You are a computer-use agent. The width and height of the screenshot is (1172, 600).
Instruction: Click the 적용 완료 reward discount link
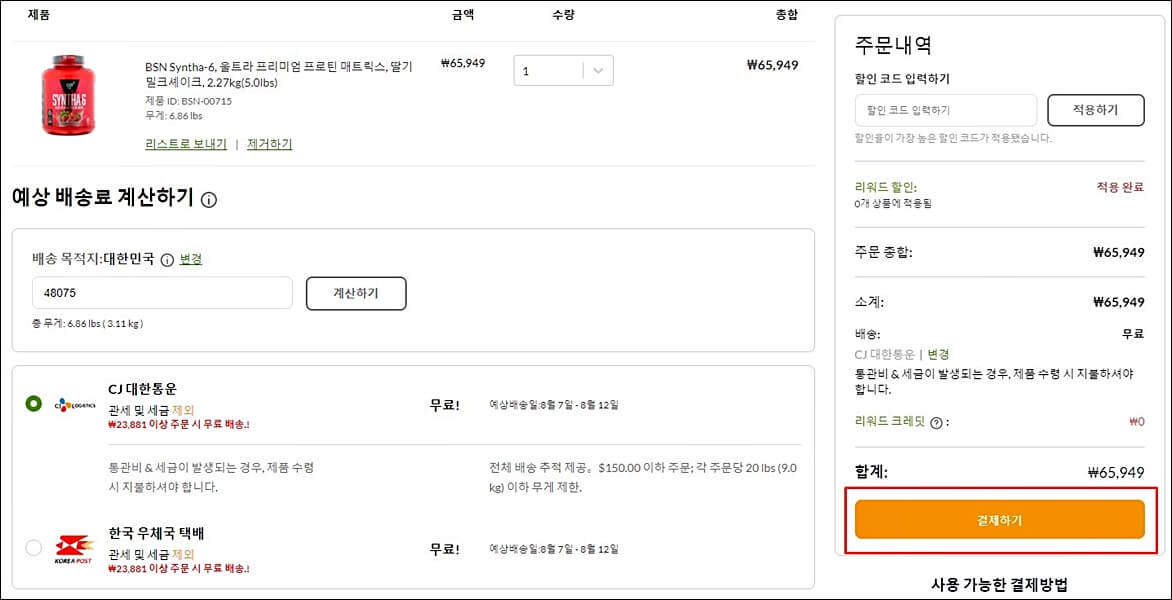(x=1120, y=188)
